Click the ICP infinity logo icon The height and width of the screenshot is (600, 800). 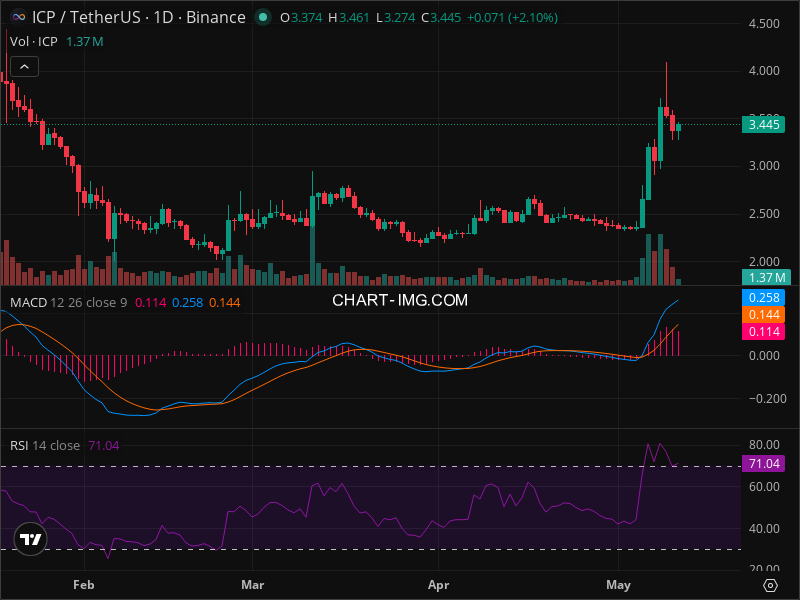pos(19,17)
